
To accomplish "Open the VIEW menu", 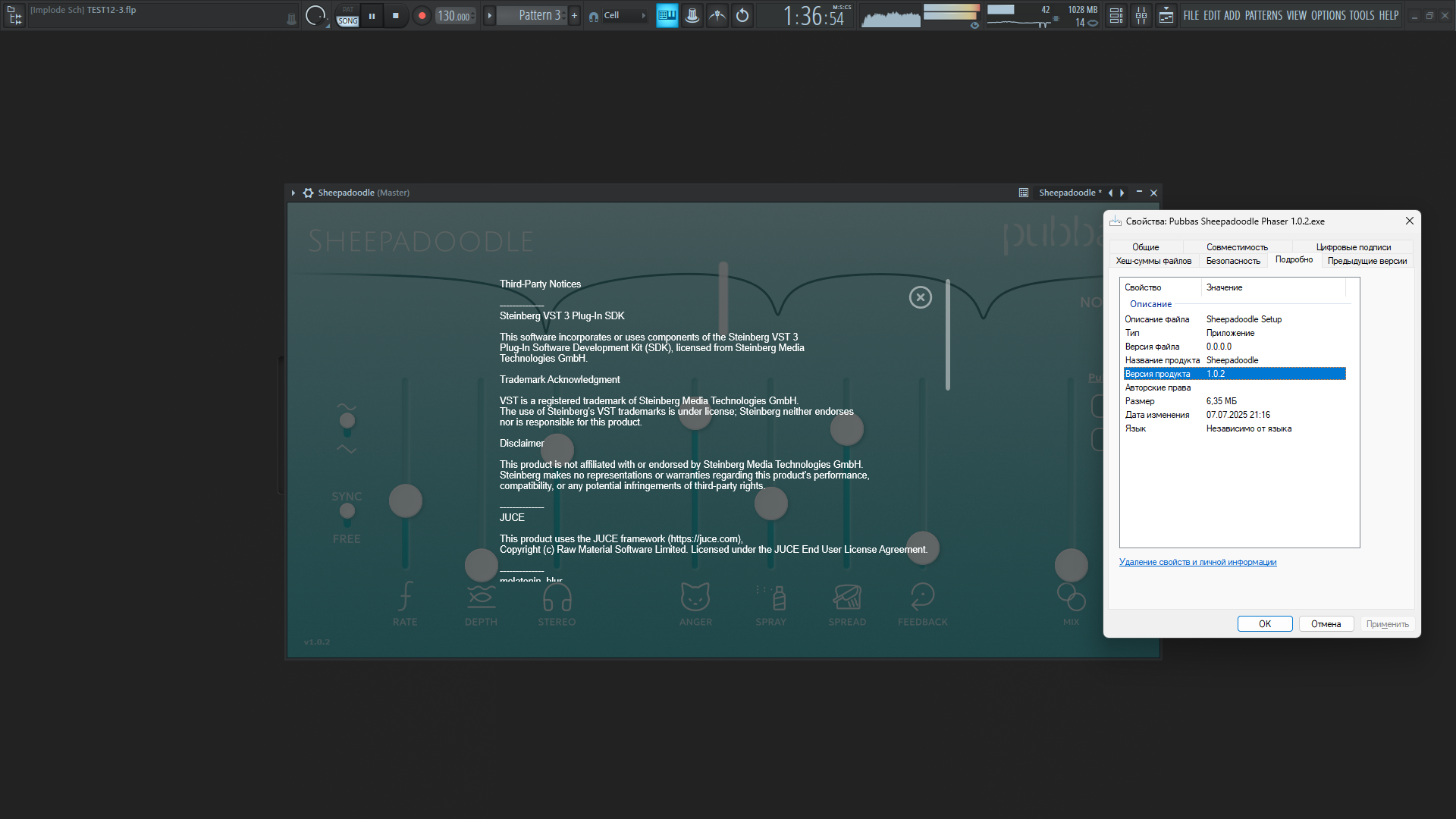I will pyautogui.click(x=1297, y=15).
